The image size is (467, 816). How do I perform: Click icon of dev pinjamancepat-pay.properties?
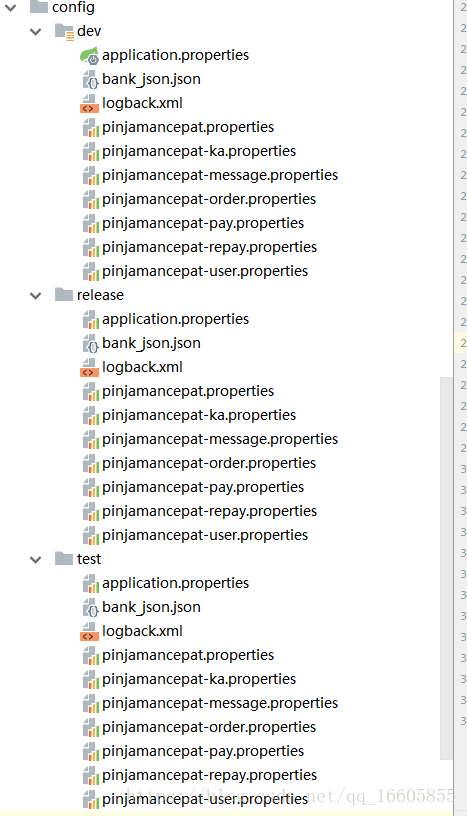[91, 223]
